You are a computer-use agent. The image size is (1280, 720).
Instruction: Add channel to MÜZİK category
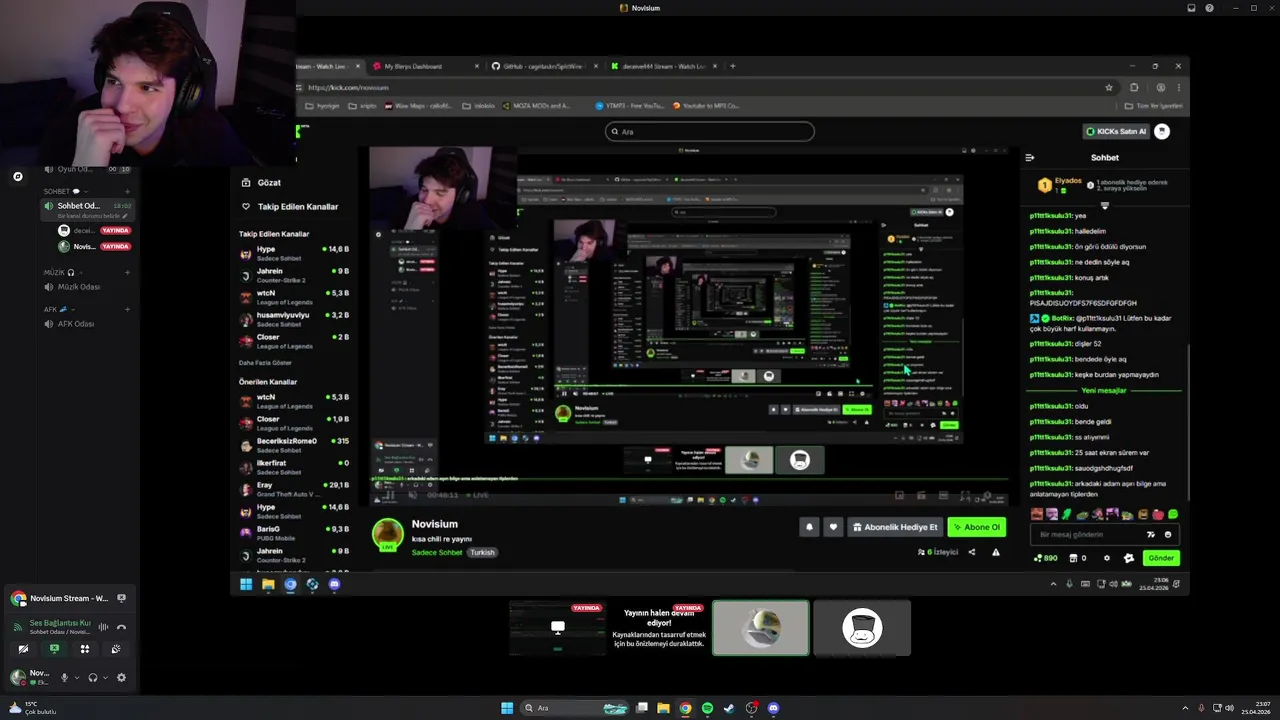coord(127,272)
